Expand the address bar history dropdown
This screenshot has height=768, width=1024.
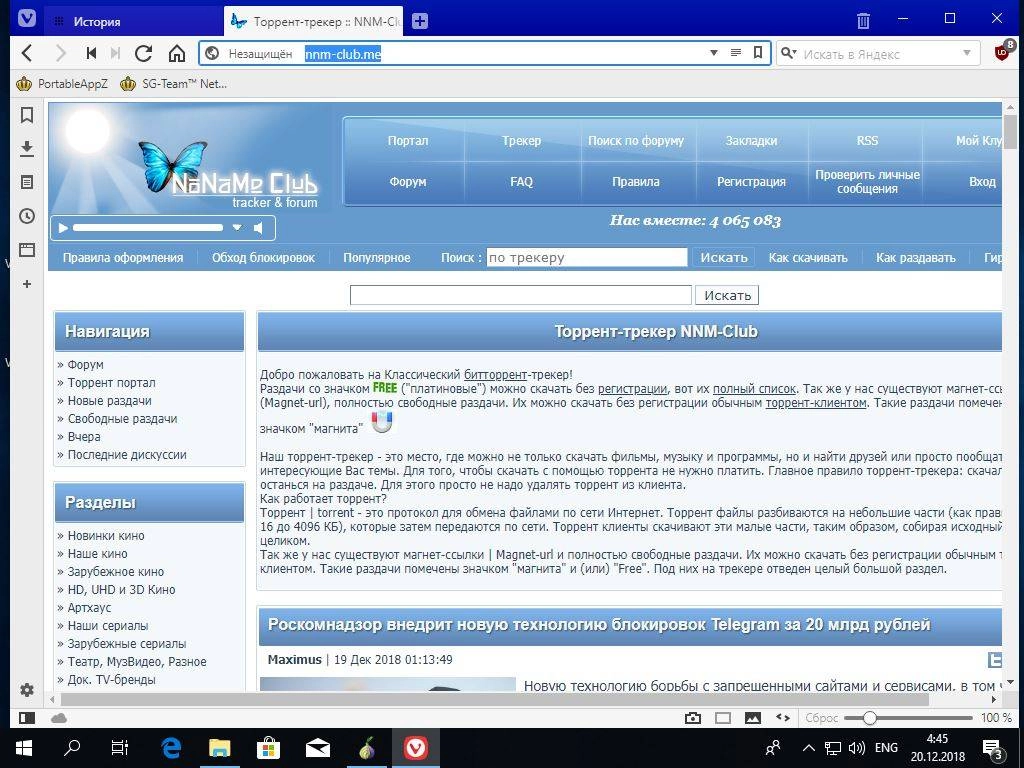pyautogui.click(x=714, y=53)
